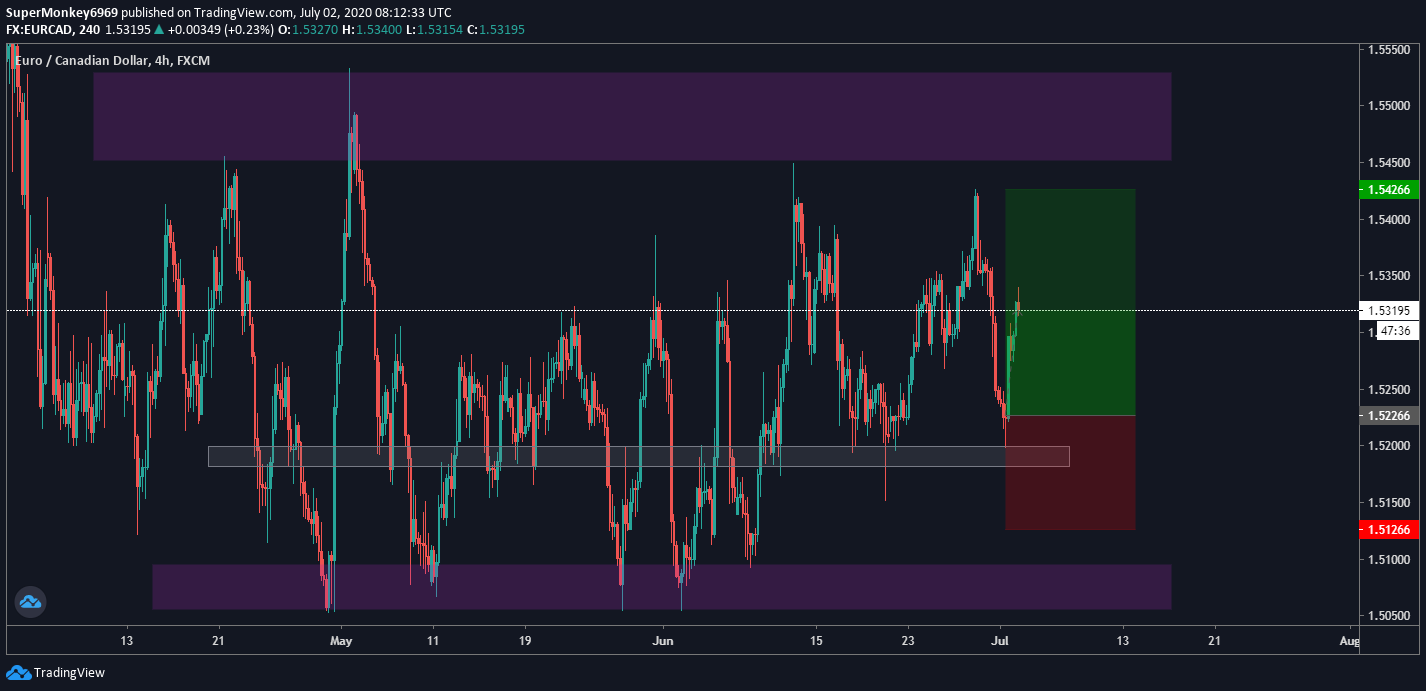This screenshot has height=691, width=1426.
Task: Click the gray 1.52266 entry price label
Action: click(x=1390, y=416)
